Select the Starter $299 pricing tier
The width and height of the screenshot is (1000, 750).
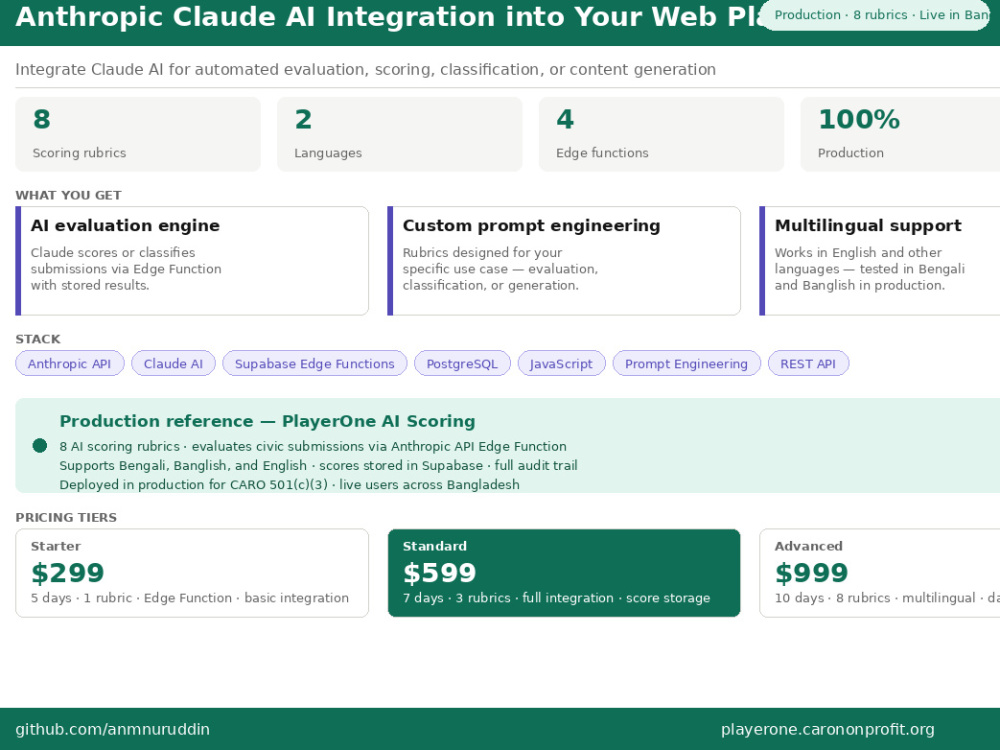192,573
